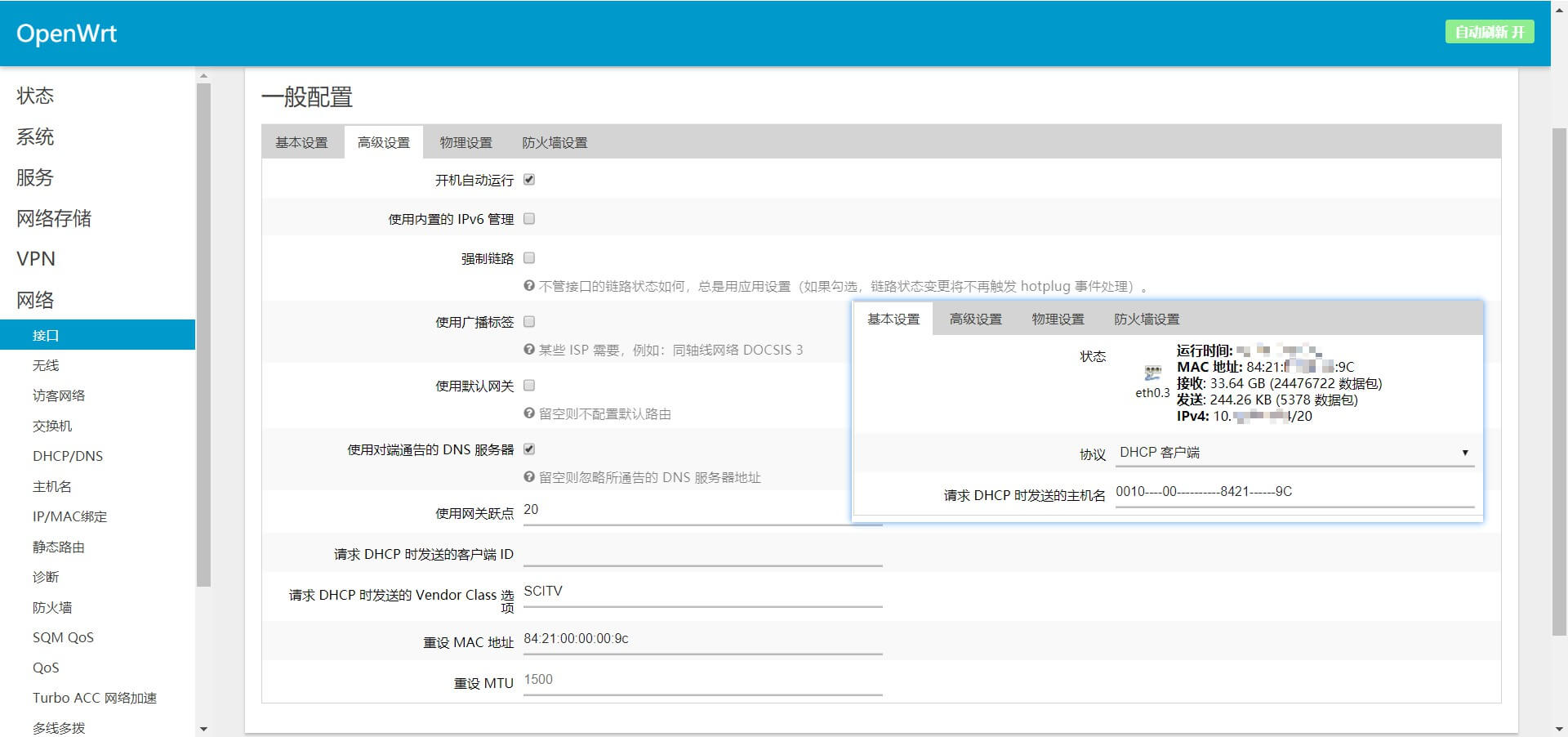Open the 防火墙设置 tab in the popup dialog

(1147, 319)
